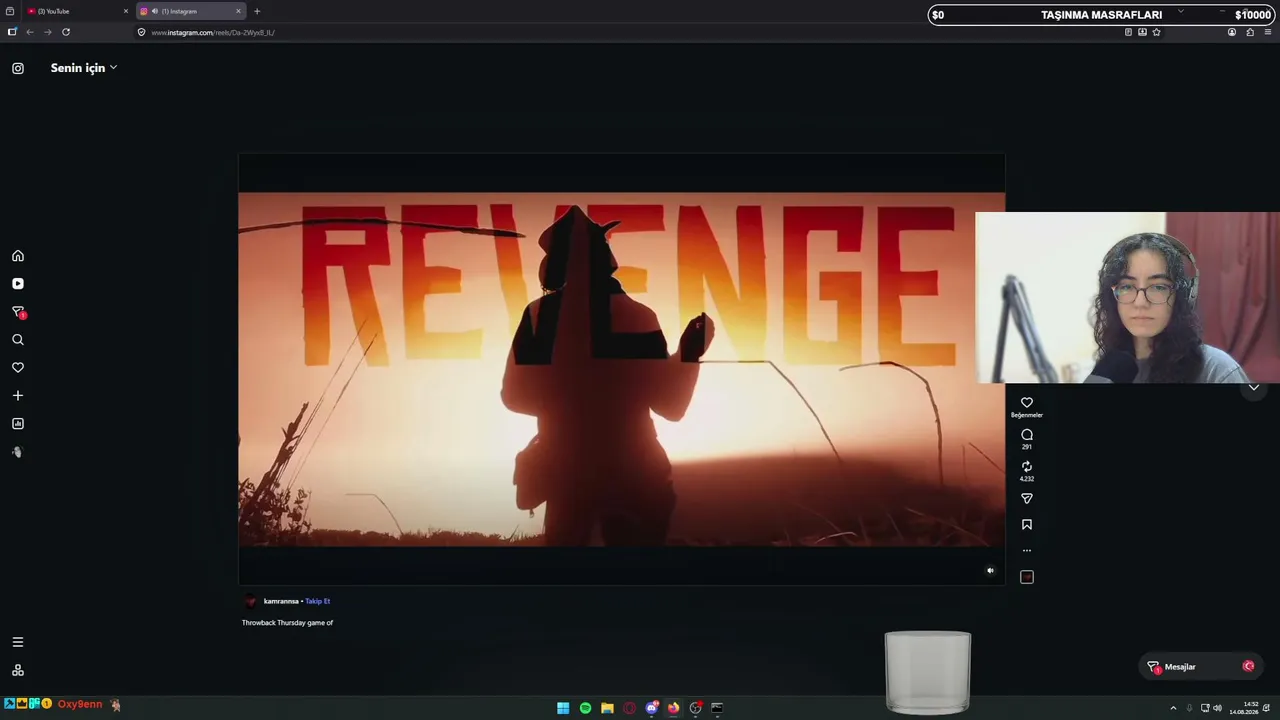Switch to Firefox on the taskbar

[673, 708]
